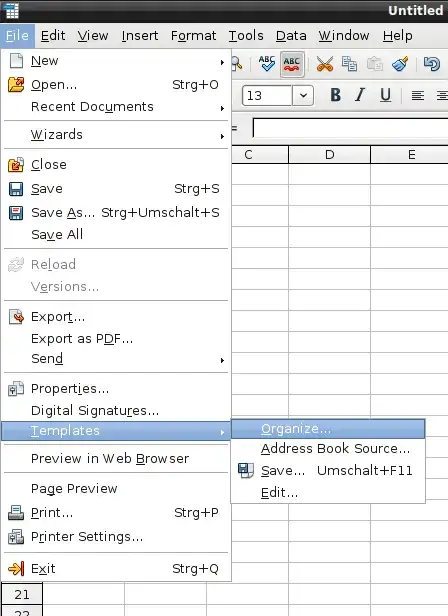Select column E header
Image resolution: width=448 pixels, height=616 pixels.
pos(409,154)
